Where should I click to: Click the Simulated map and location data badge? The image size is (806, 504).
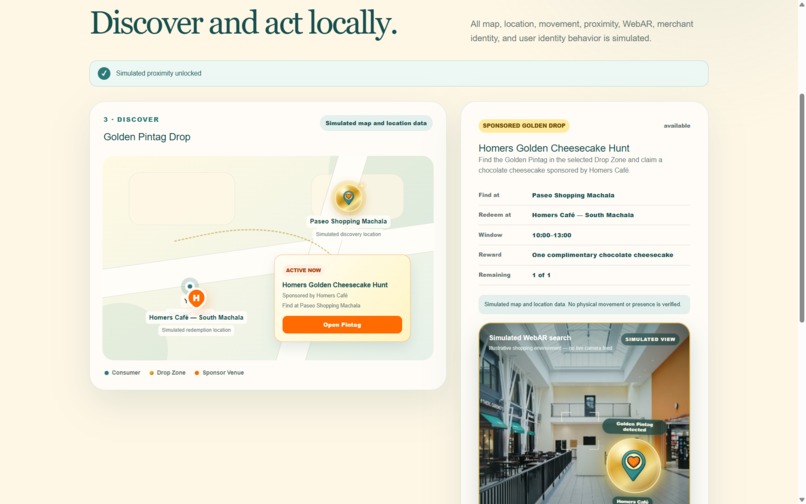(x=376, y=123)
